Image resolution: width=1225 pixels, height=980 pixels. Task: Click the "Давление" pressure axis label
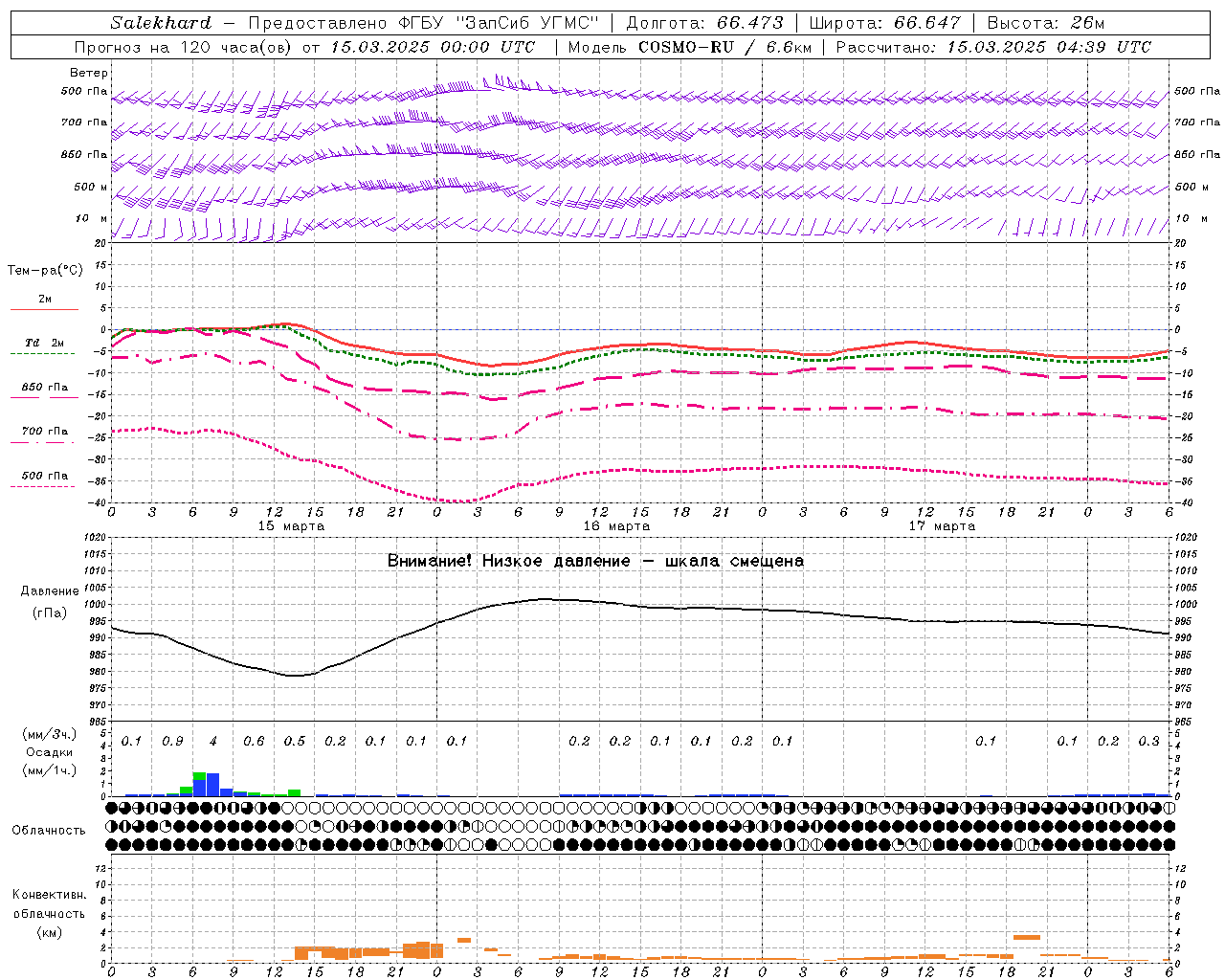tap(50, 590)
